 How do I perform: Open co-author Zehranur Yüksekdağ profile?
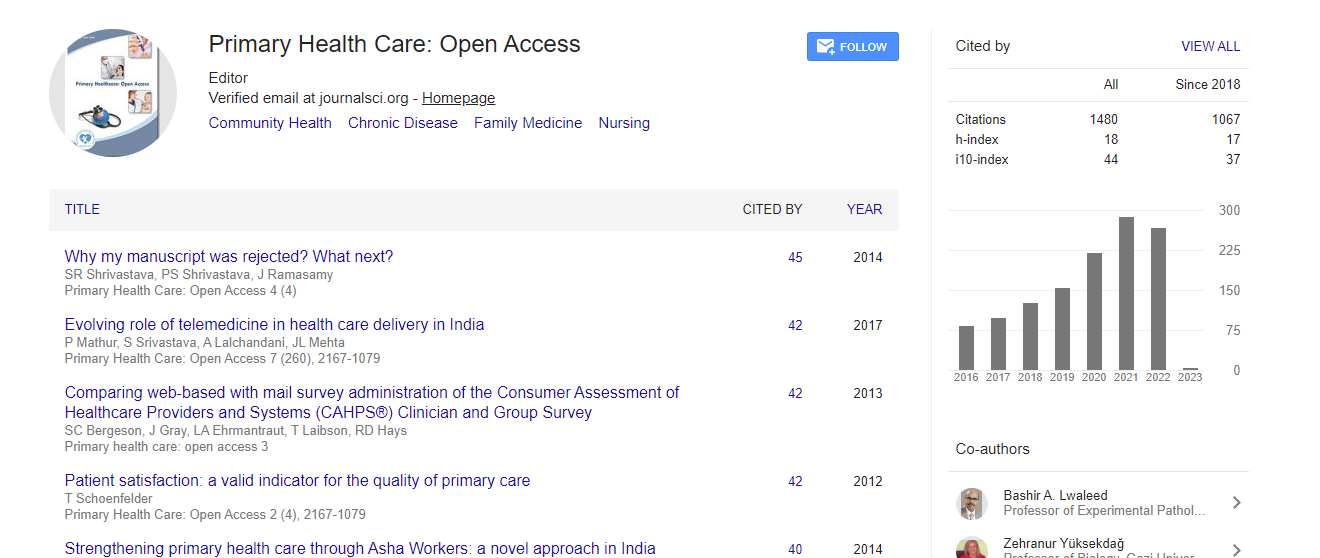click(1063, 543)
